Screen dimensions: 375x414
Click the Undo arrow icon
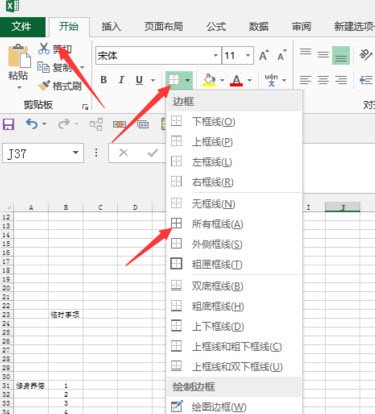pos(32,124)
